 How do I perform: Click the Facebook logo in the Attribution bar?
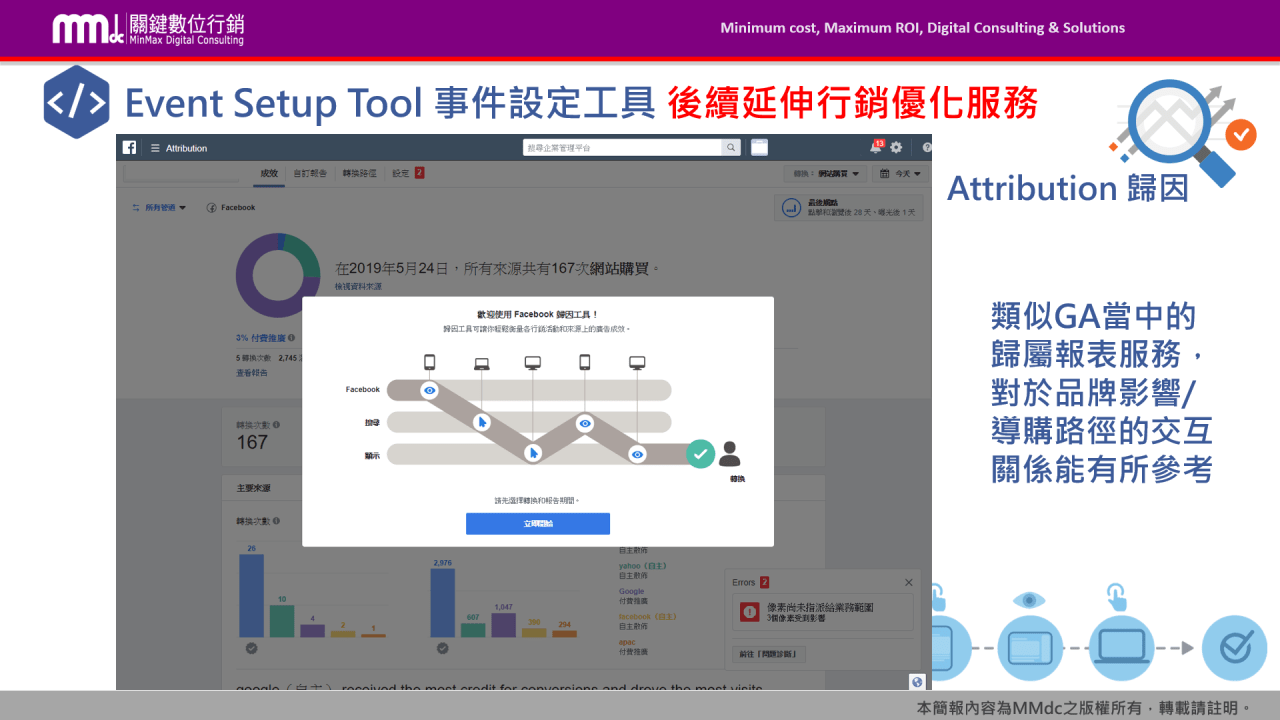click(131, 147)
